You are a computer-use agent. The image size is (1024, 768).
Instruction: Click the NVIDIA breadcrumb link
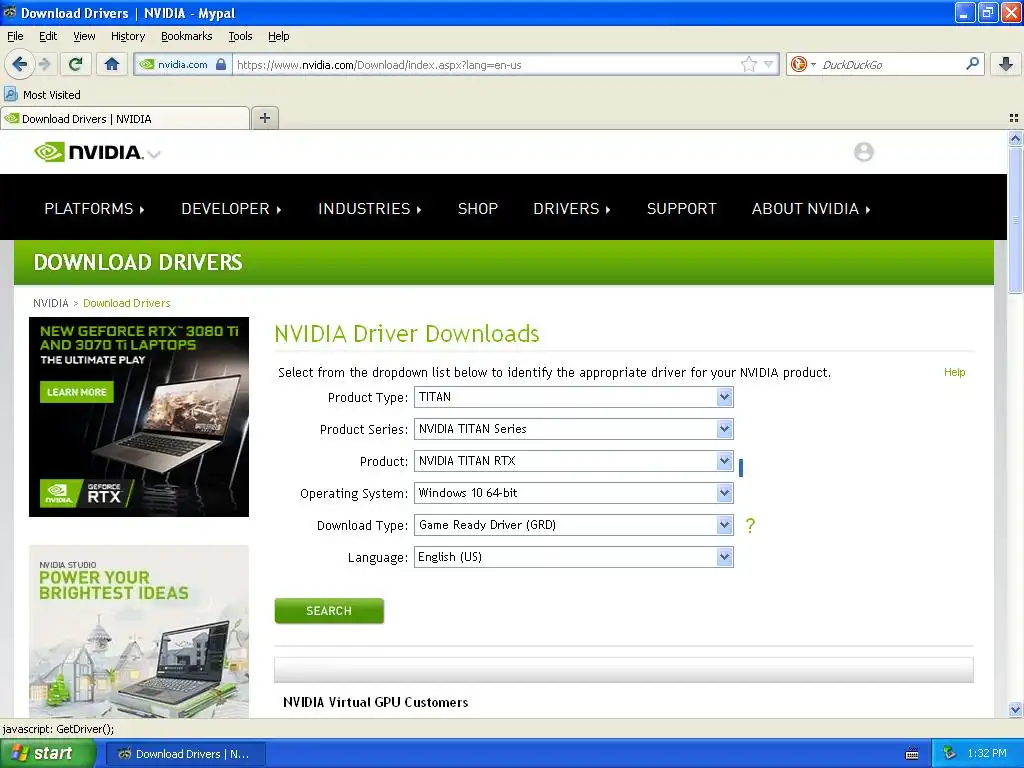tap(50, 303)
